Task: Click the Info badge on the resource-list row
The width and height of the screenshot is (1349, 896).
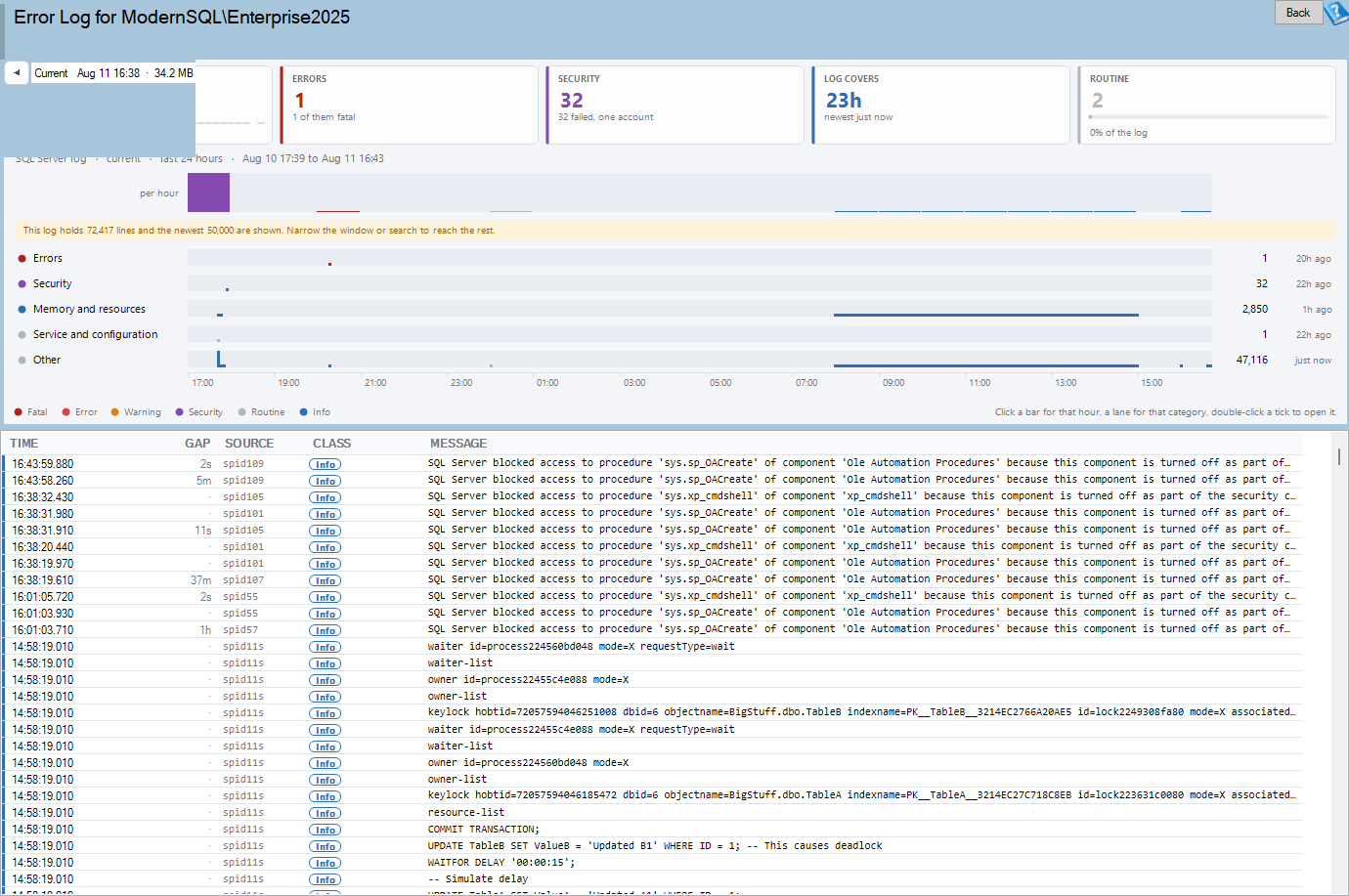Action: (326, 813)
